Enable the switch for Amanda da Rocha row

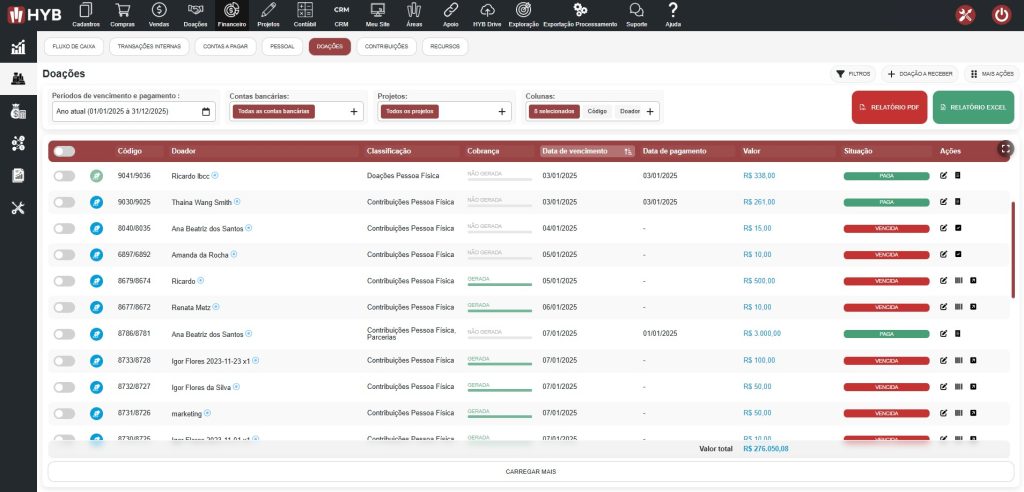(64, 254)
